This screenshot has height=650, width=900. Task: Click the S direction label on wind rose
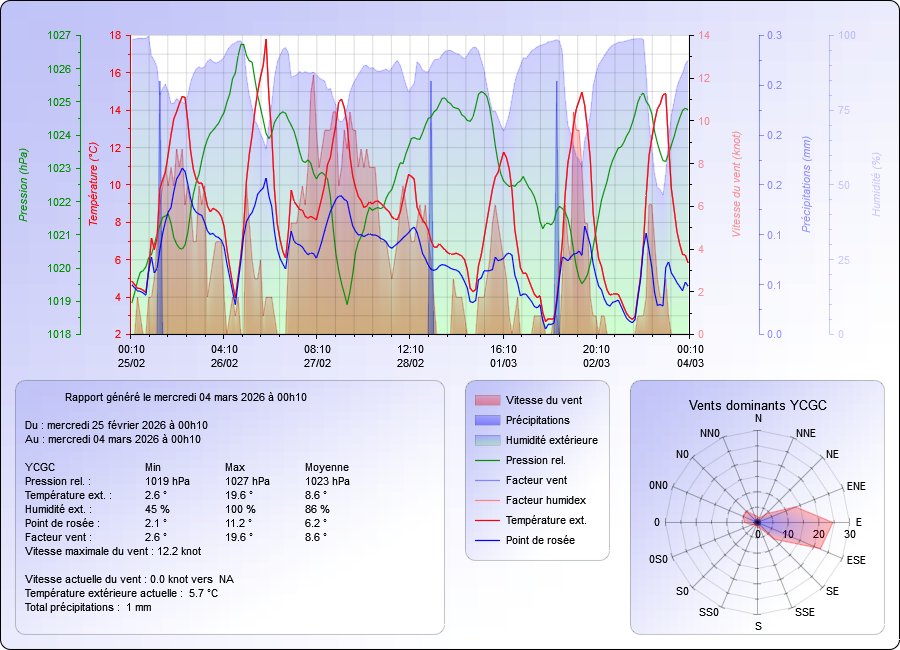click(757, 626)
